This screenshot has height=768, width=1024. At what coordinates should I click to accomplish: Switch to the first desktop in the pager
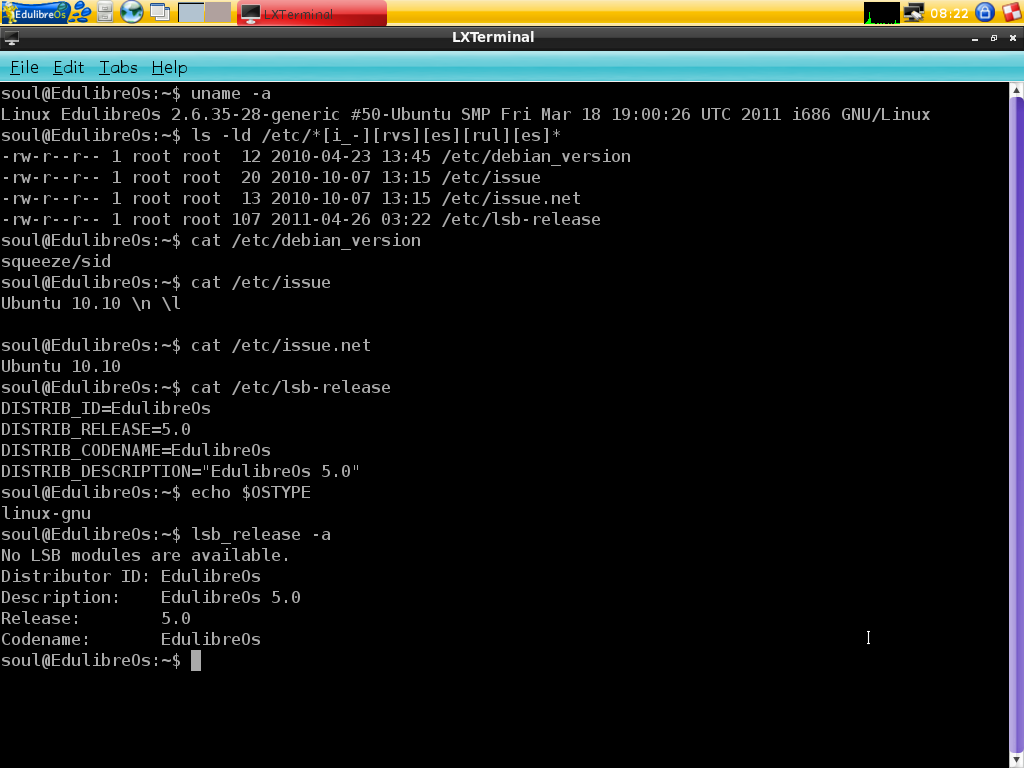pos(191,12)
